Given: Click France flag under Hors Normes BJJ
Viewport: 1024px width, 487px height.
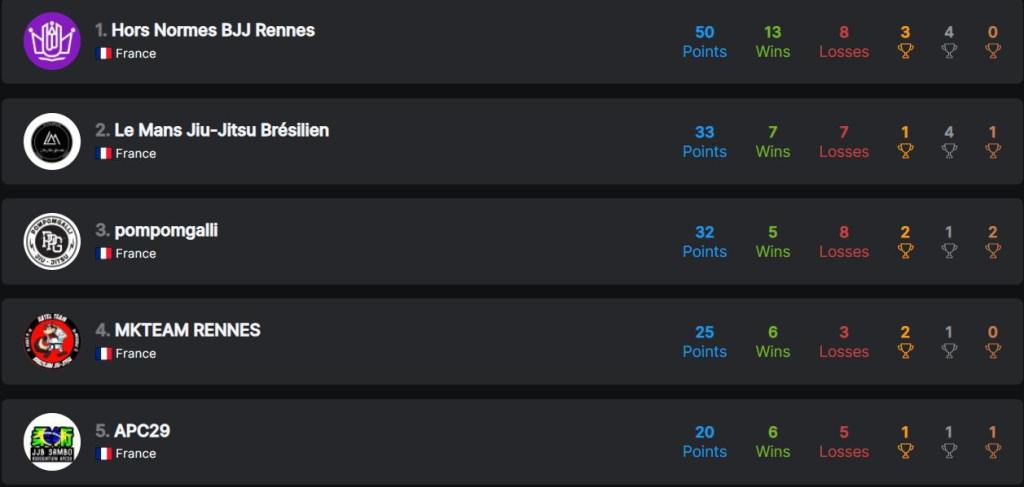Looking at the screenshot, I should pos(103,53).
